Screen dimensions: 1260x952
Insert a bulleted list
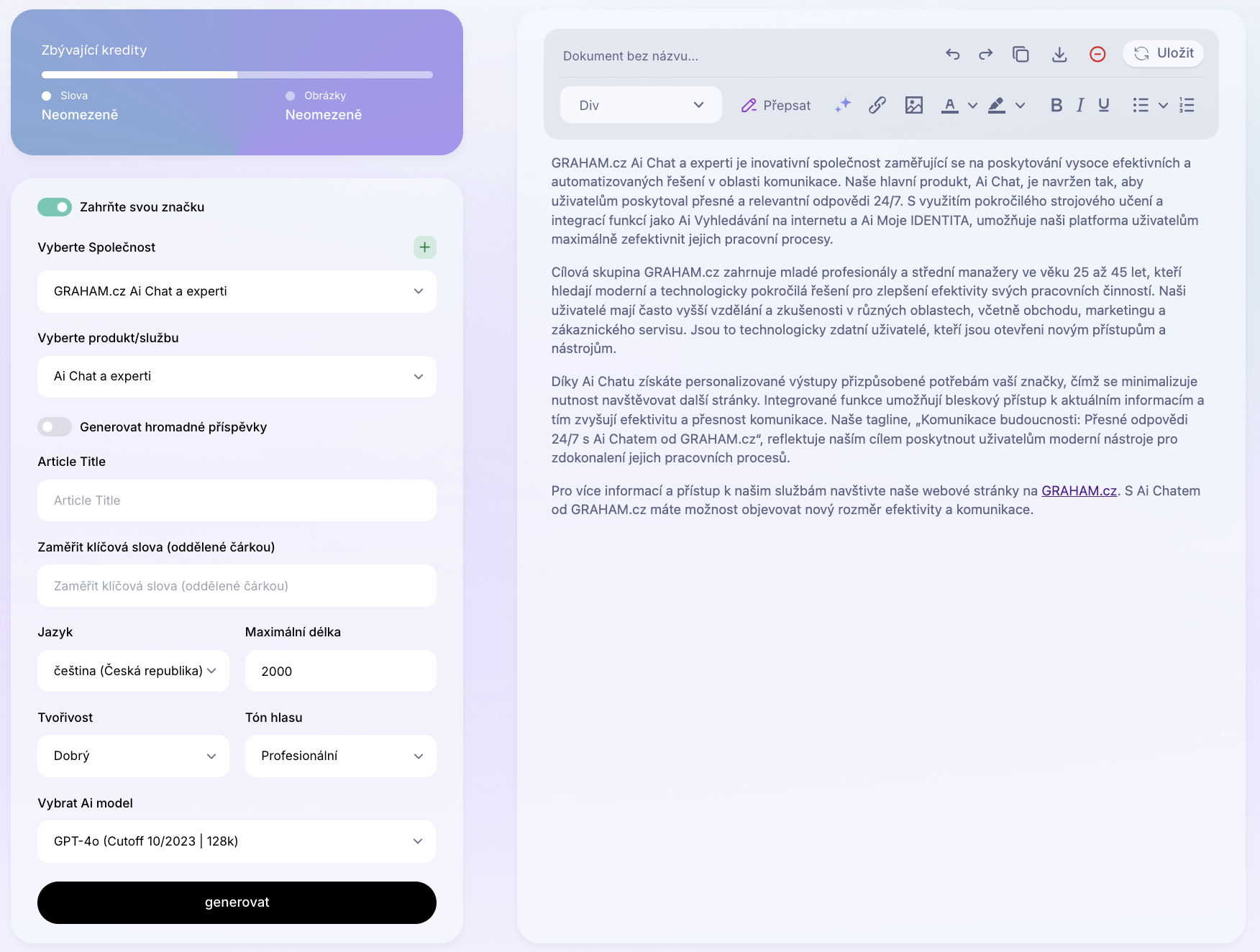1140,105
